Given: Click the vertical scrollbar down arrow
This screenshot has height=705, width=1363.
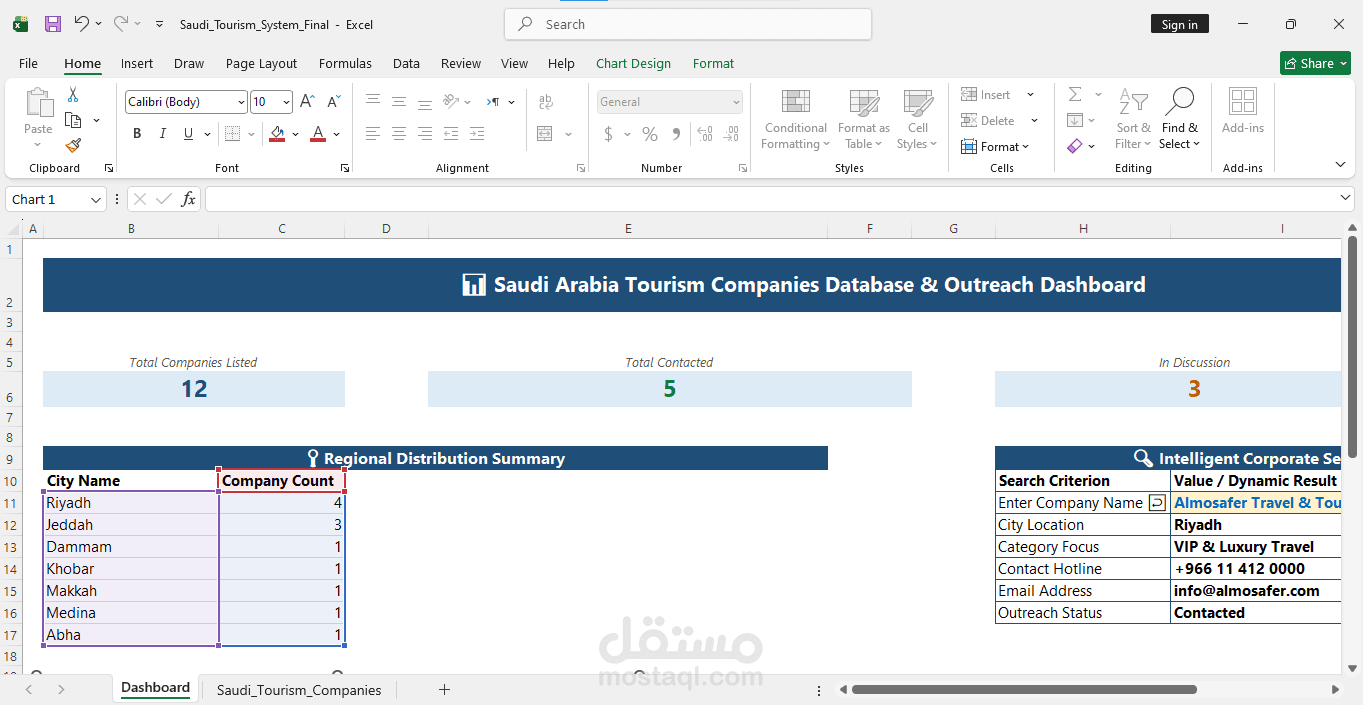Looking at the screenshot, I should [x=1353, y=668].
